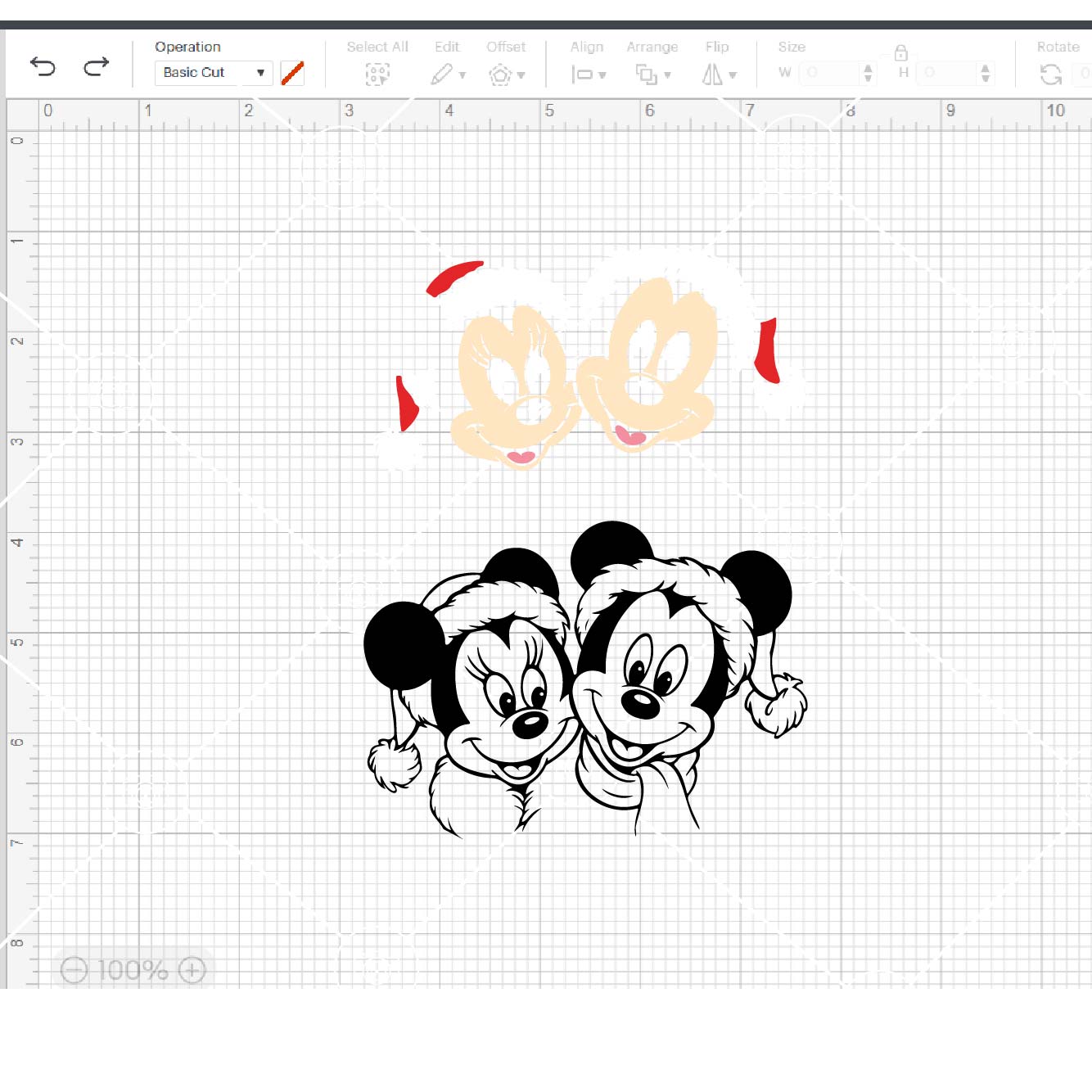Click the Arrange label

[652, 47]
